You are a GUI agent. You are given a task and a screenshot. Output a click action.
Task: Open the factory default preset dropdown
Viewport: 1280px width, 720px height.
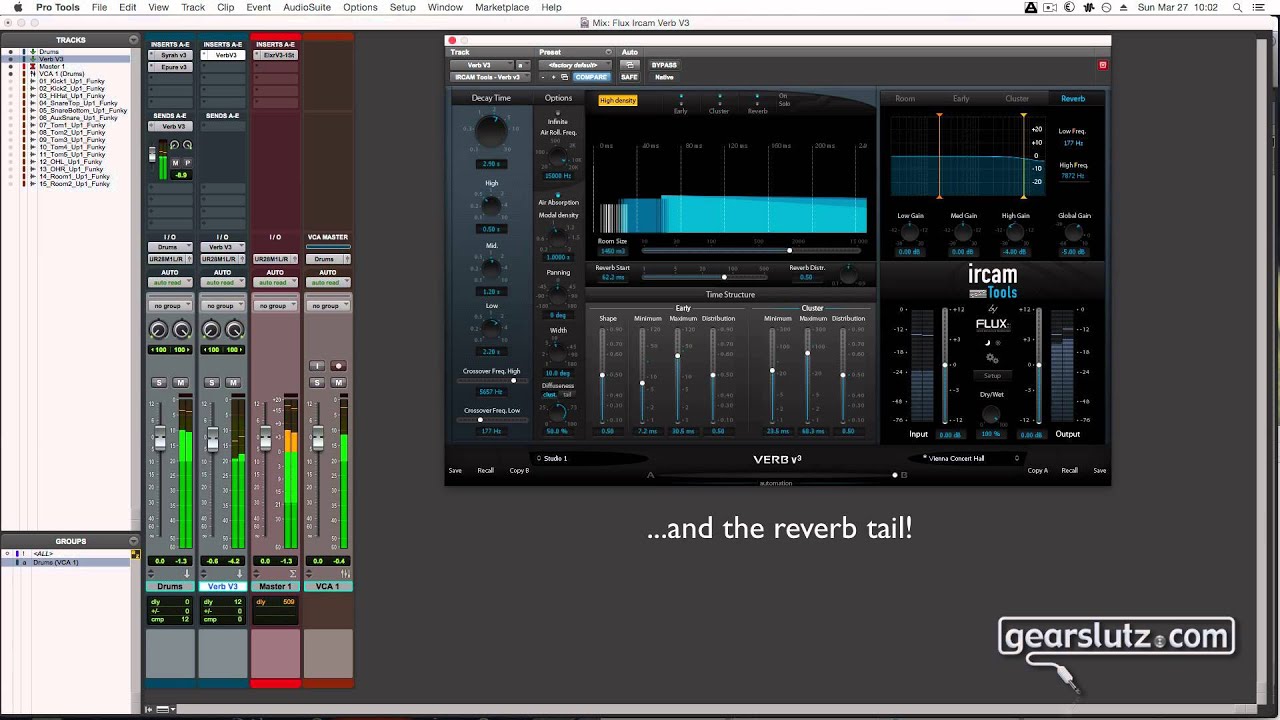(574, 65)
